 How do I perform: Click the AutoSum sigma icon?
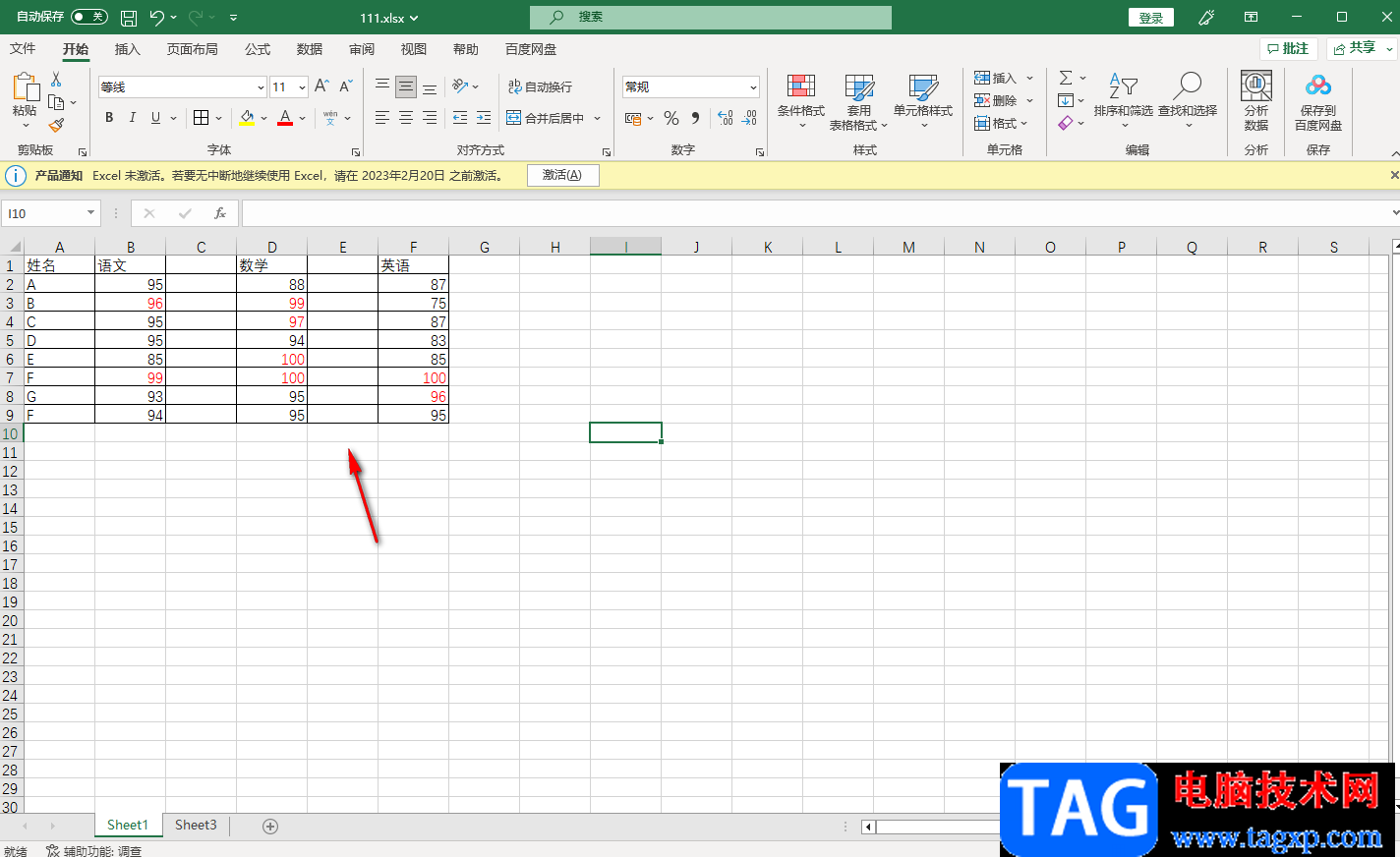pyautogui.click(x=1066, y=78)
